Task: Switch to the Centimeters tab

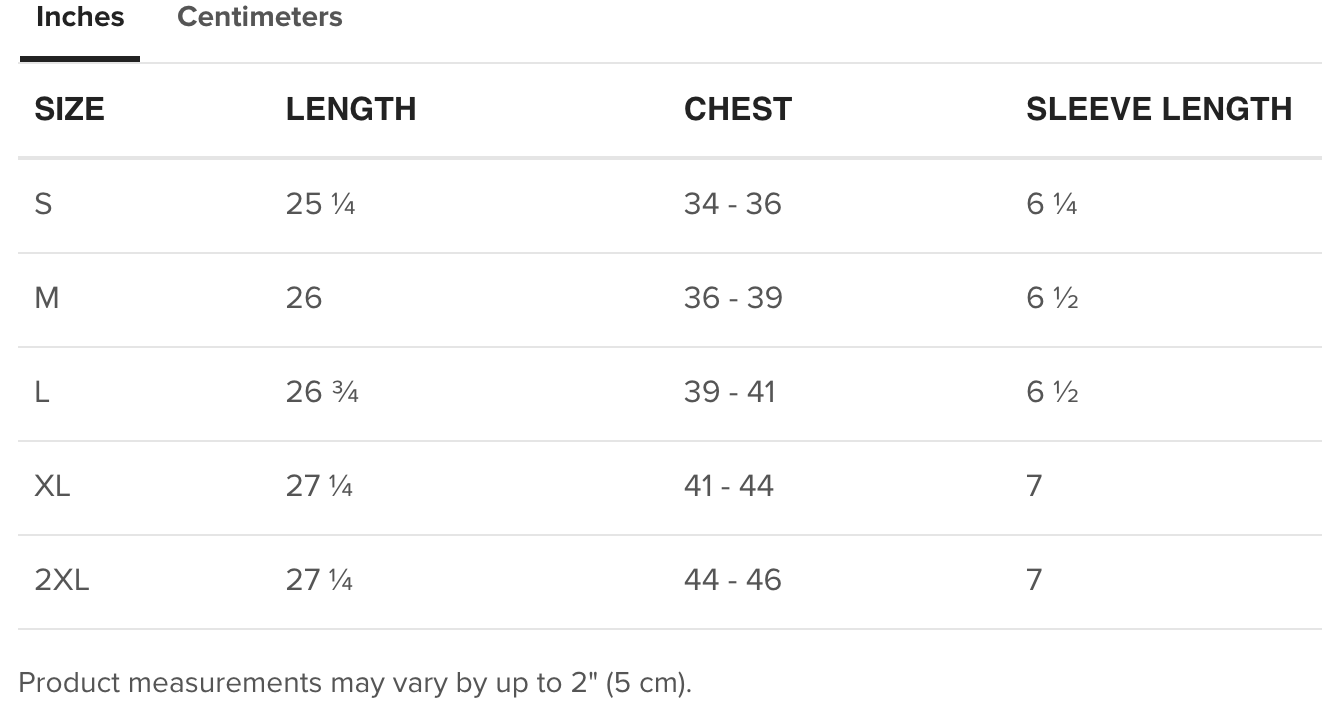Action: click(x=259, y=17)
